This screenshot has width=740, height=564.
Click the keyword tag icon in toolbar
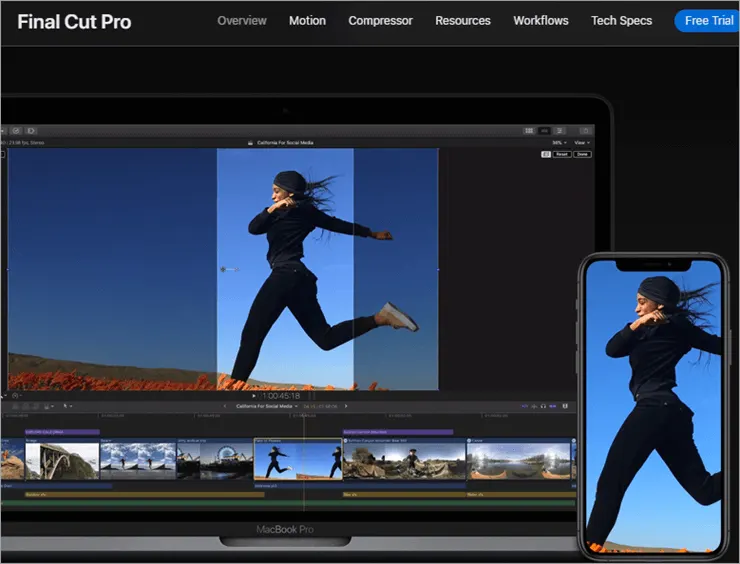pos(31,131)
